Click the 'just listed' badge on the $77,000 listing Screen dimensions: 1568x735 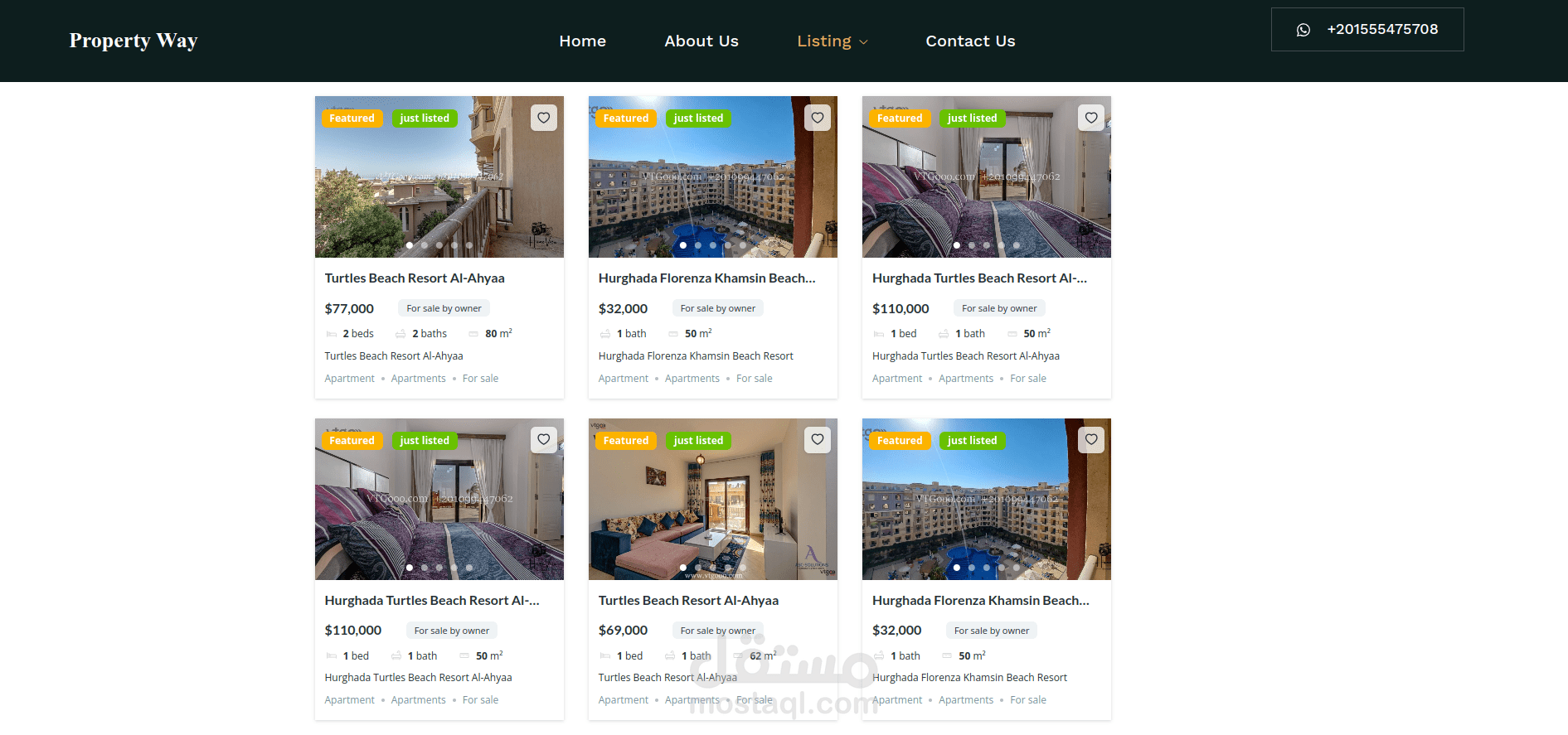[425, 118]
